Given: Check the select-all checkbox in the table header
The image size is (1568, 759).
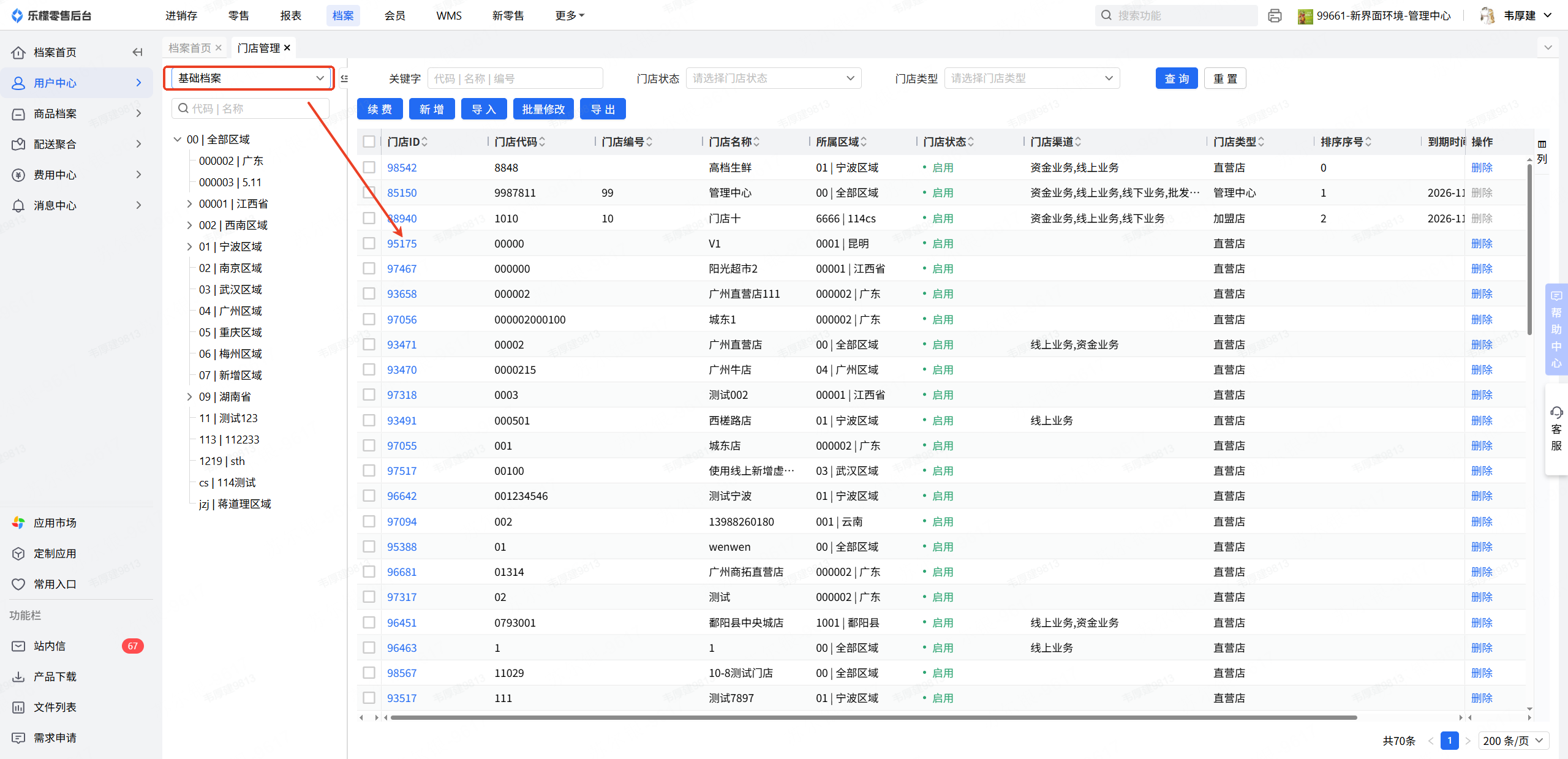Looking at the screenshot, I should (369, 142).
